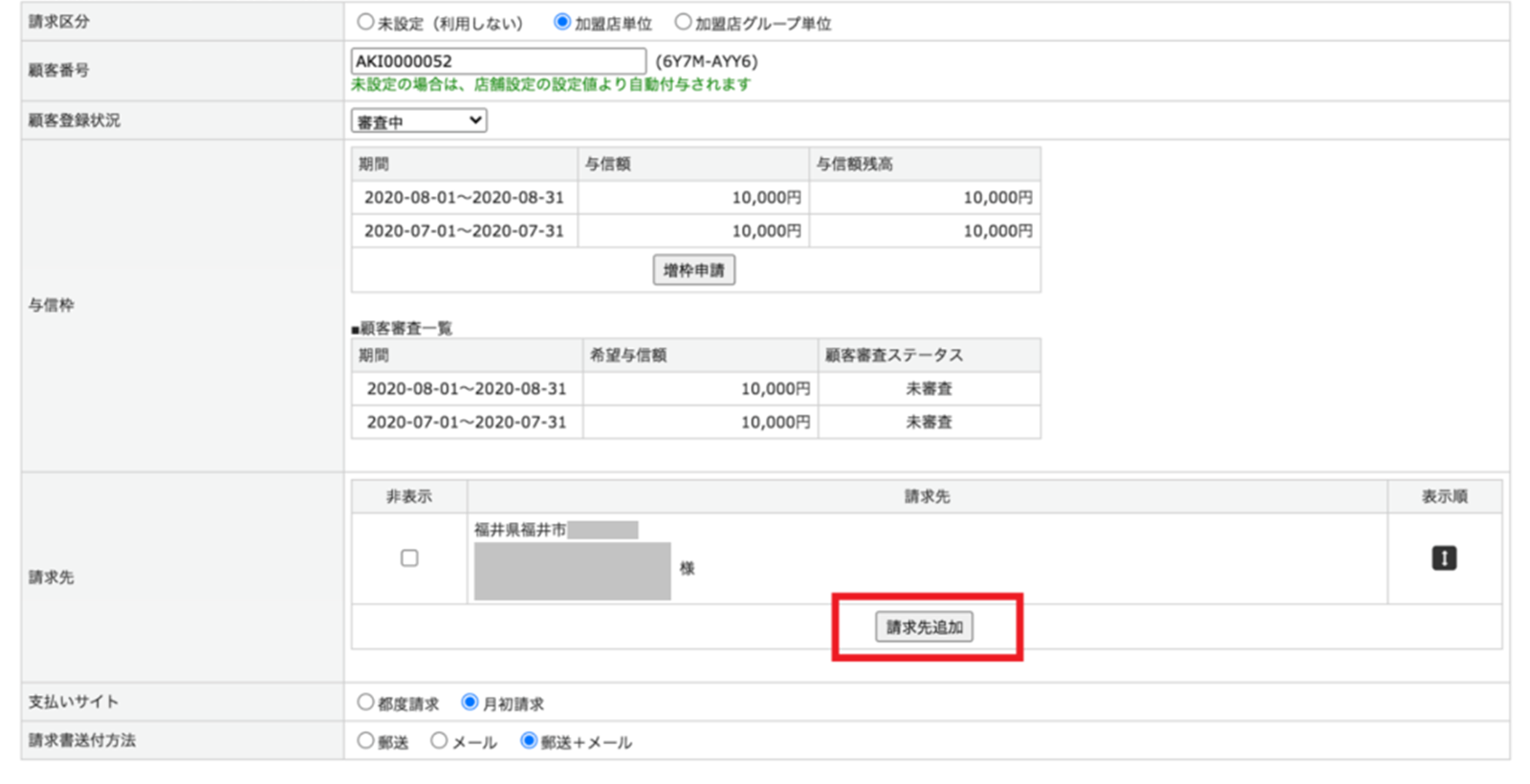Click the 顧客番号 input field
Viewport: 1530px width, 784px height.
click(x=497, y=61)
